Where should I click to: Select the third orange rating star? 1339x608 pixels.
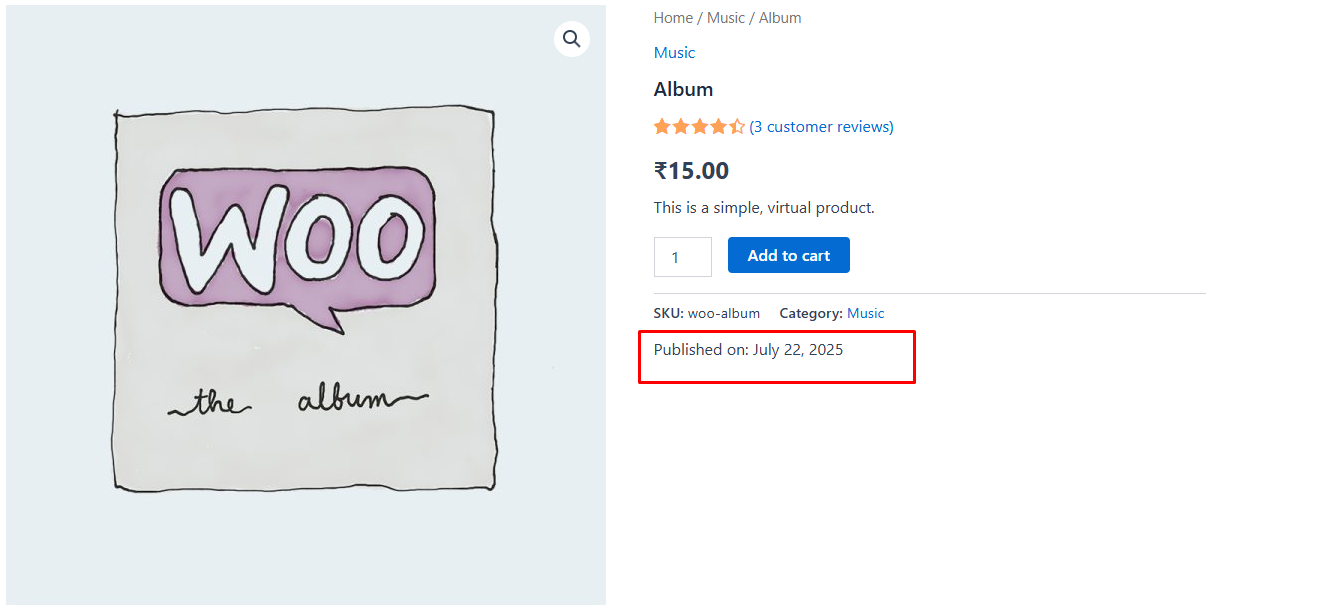click(700, 126)
